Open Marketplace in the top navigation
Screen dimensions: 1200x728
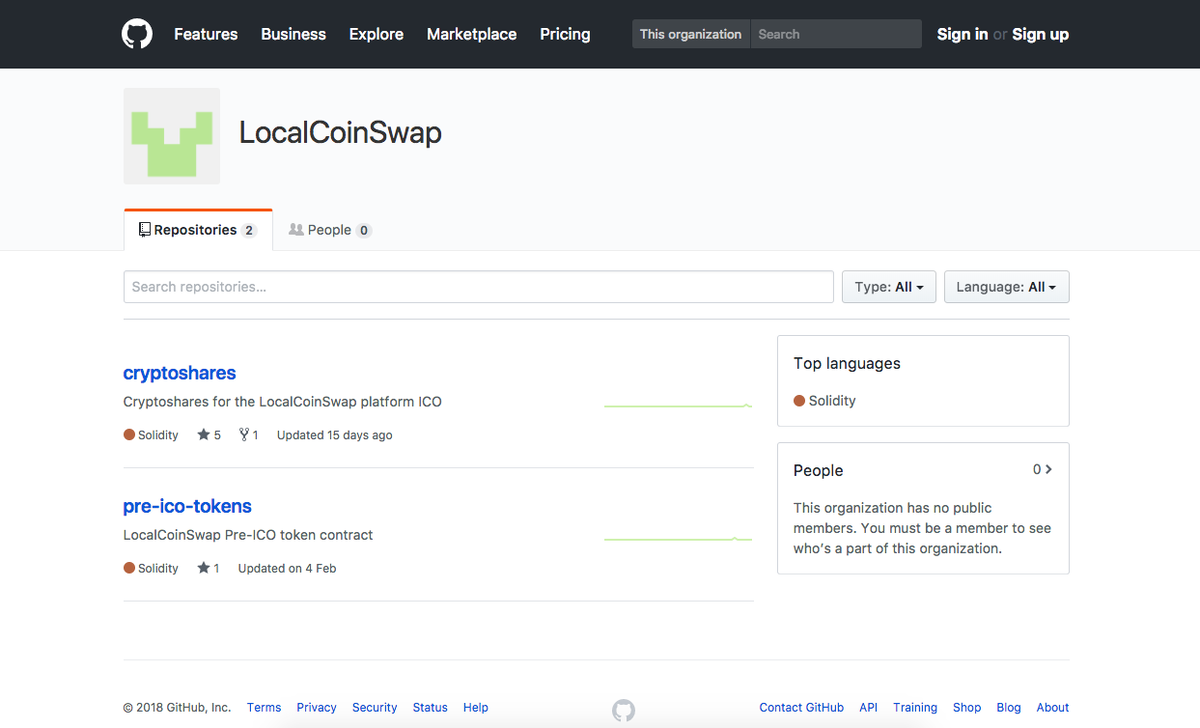click(472, 34)
